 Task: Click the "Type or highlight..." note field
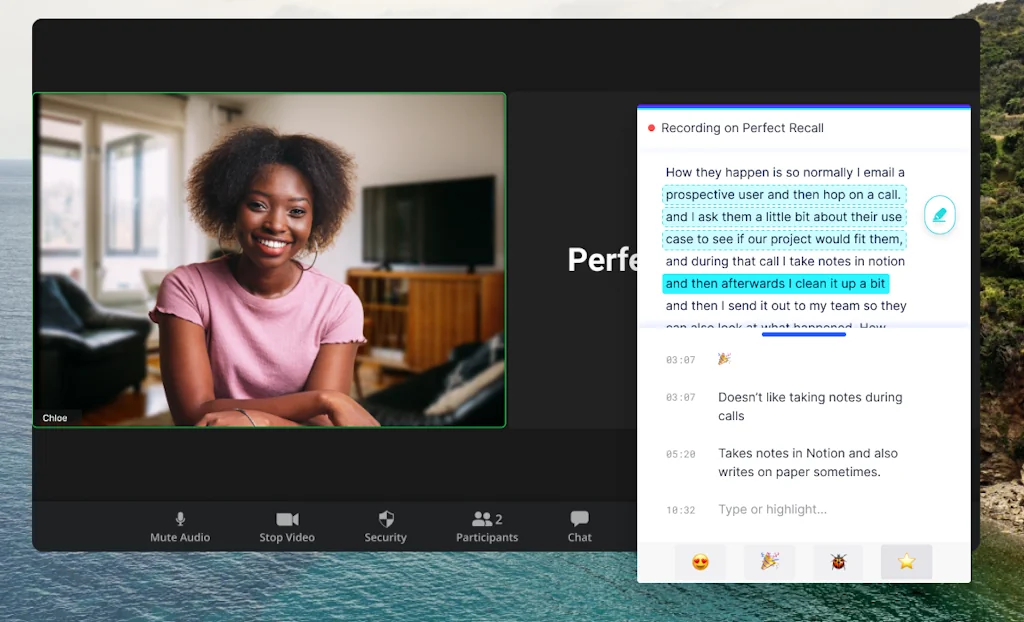772,510
